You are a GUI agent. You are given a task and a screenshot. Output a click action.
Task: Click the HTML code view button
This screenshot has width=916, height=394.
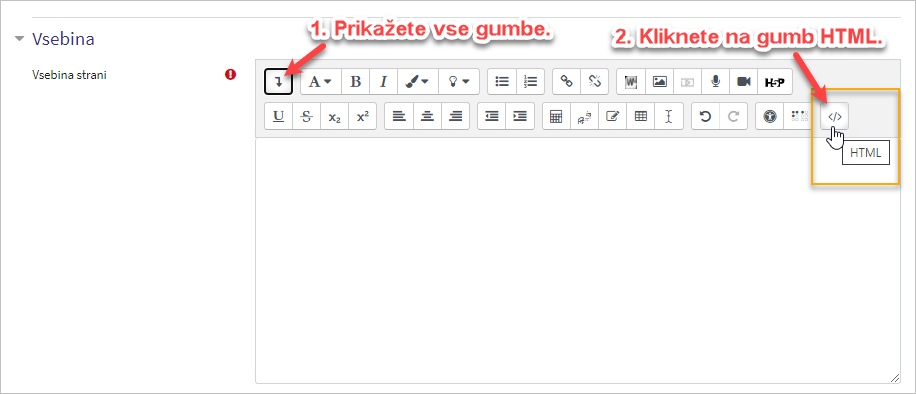835,116
